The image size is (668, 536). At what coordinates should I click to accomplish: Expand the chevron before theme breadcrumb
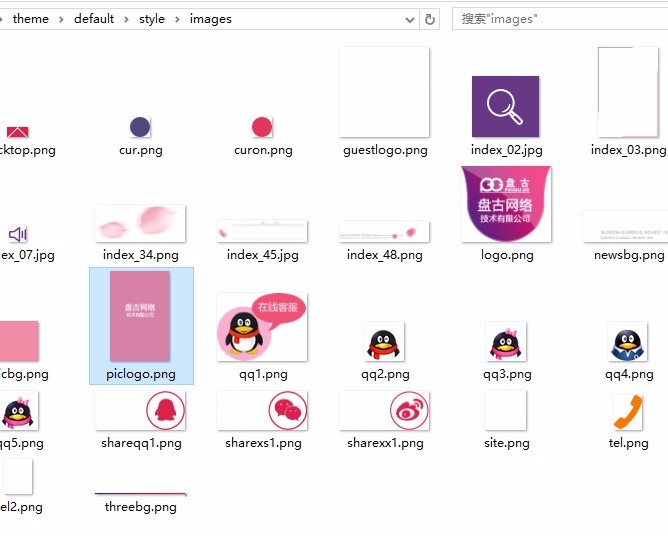(2, 19)
